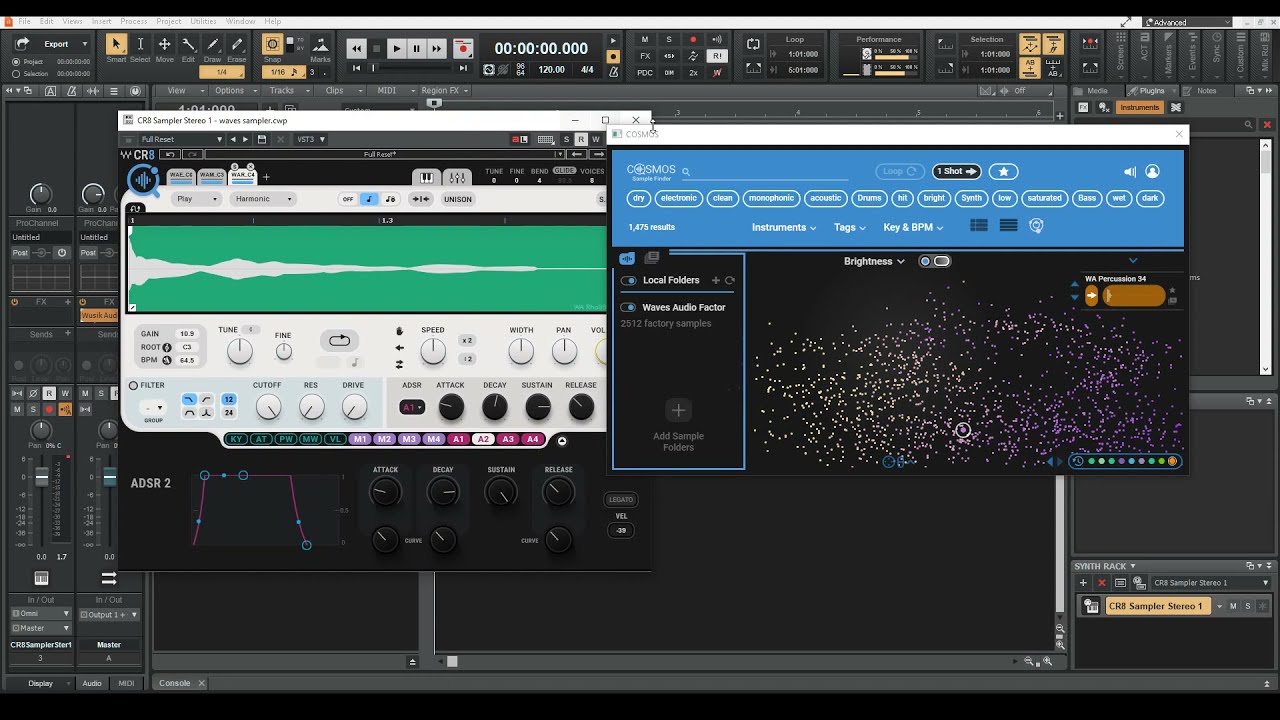This screenshot has height=720, width=1280.
Task: Open the Harmonic mode dropdown
Action: [x=264, y=199]
